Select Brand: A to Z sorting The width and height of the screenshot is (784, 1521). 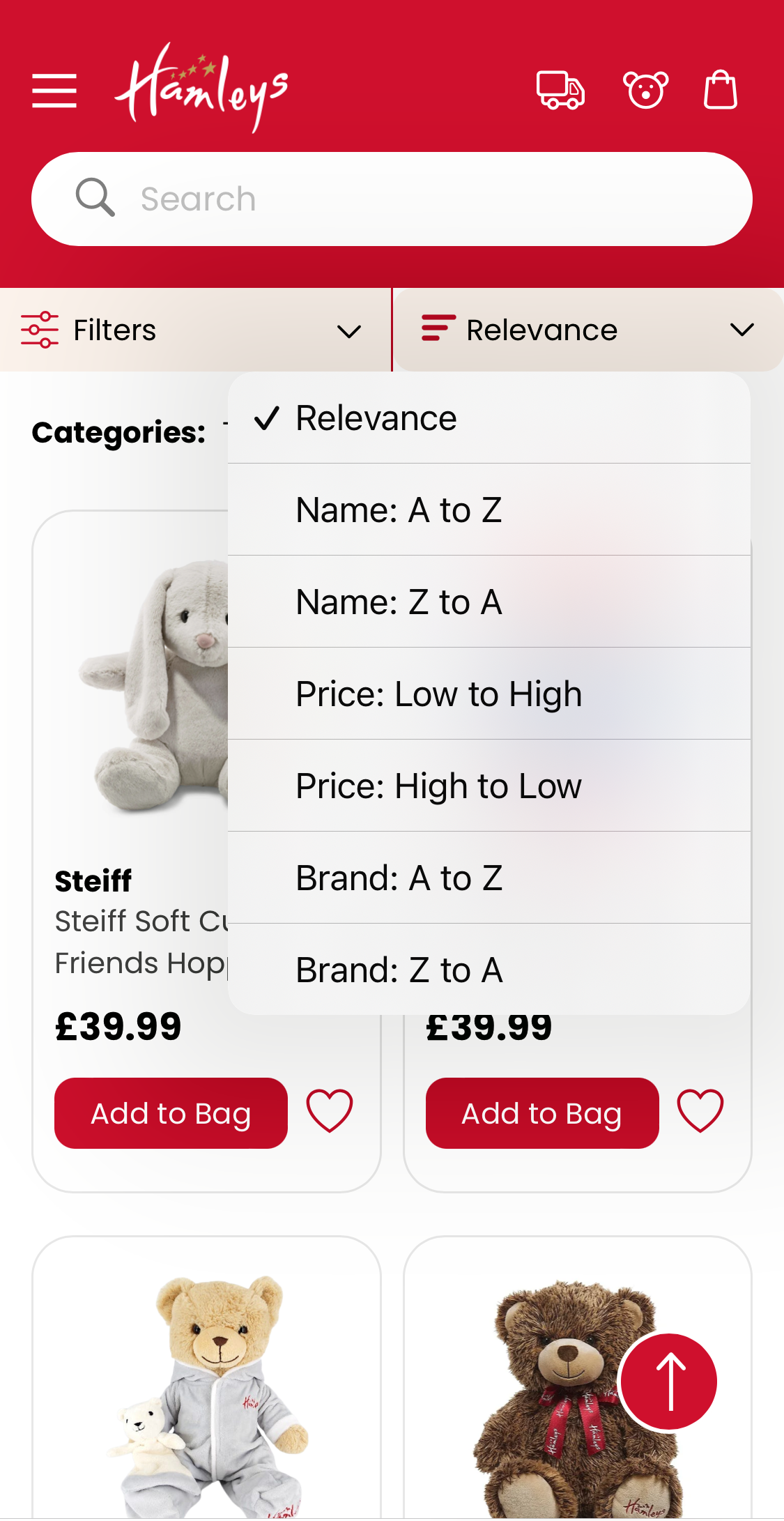point(399,877)
